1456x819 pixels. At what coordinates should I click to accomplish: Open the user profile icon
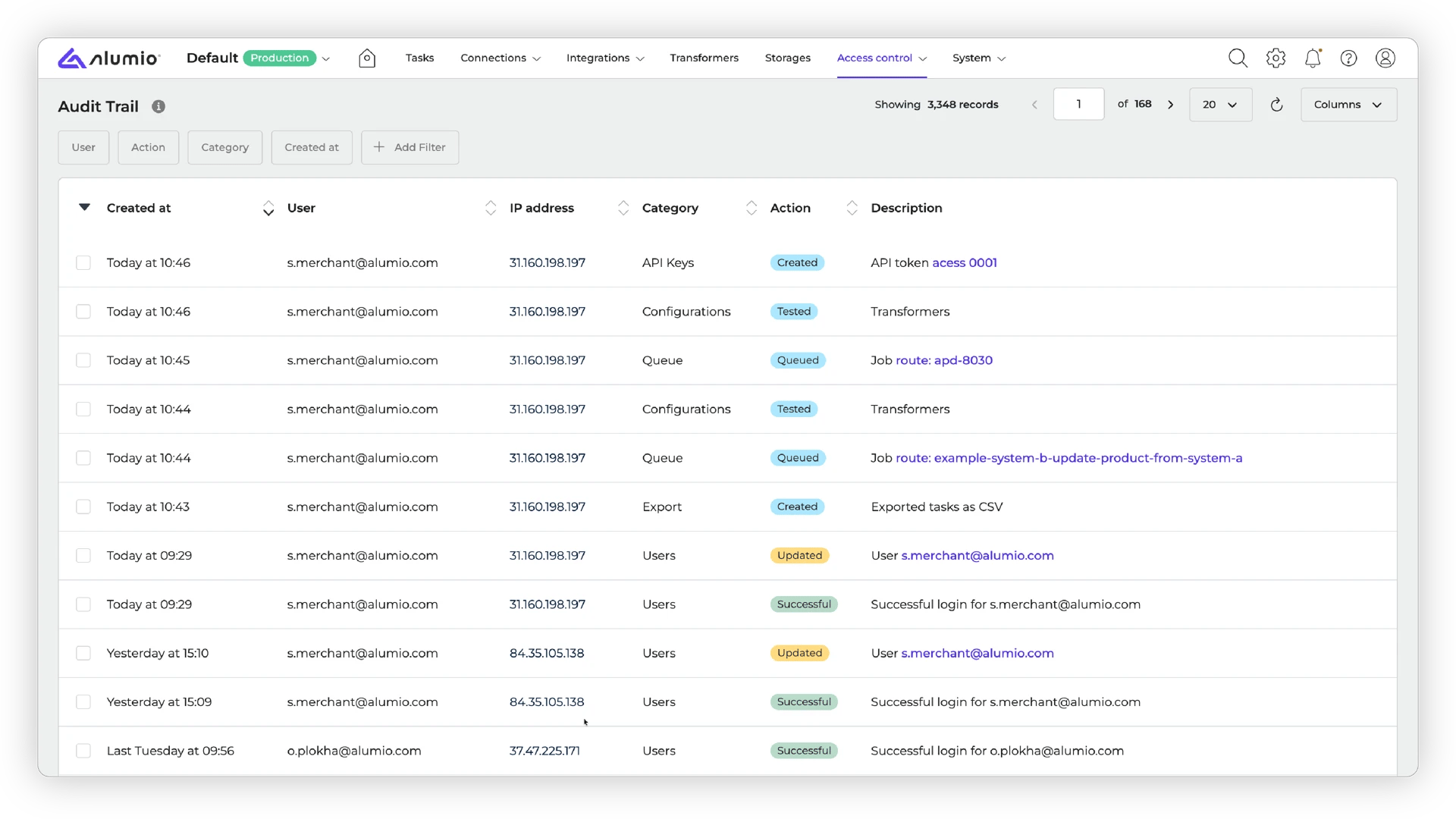tap(1385, 58)
